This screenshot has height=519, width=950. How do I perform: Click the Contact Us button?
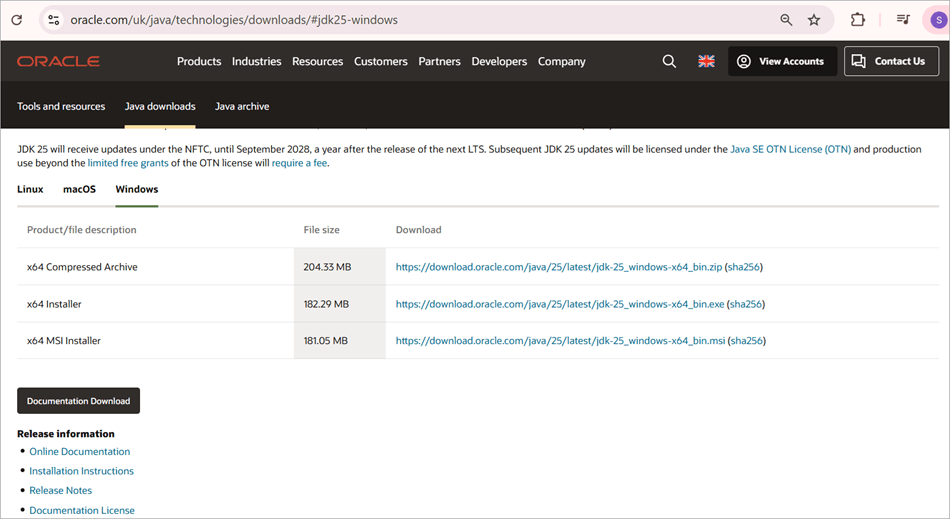tap(891, 61)
